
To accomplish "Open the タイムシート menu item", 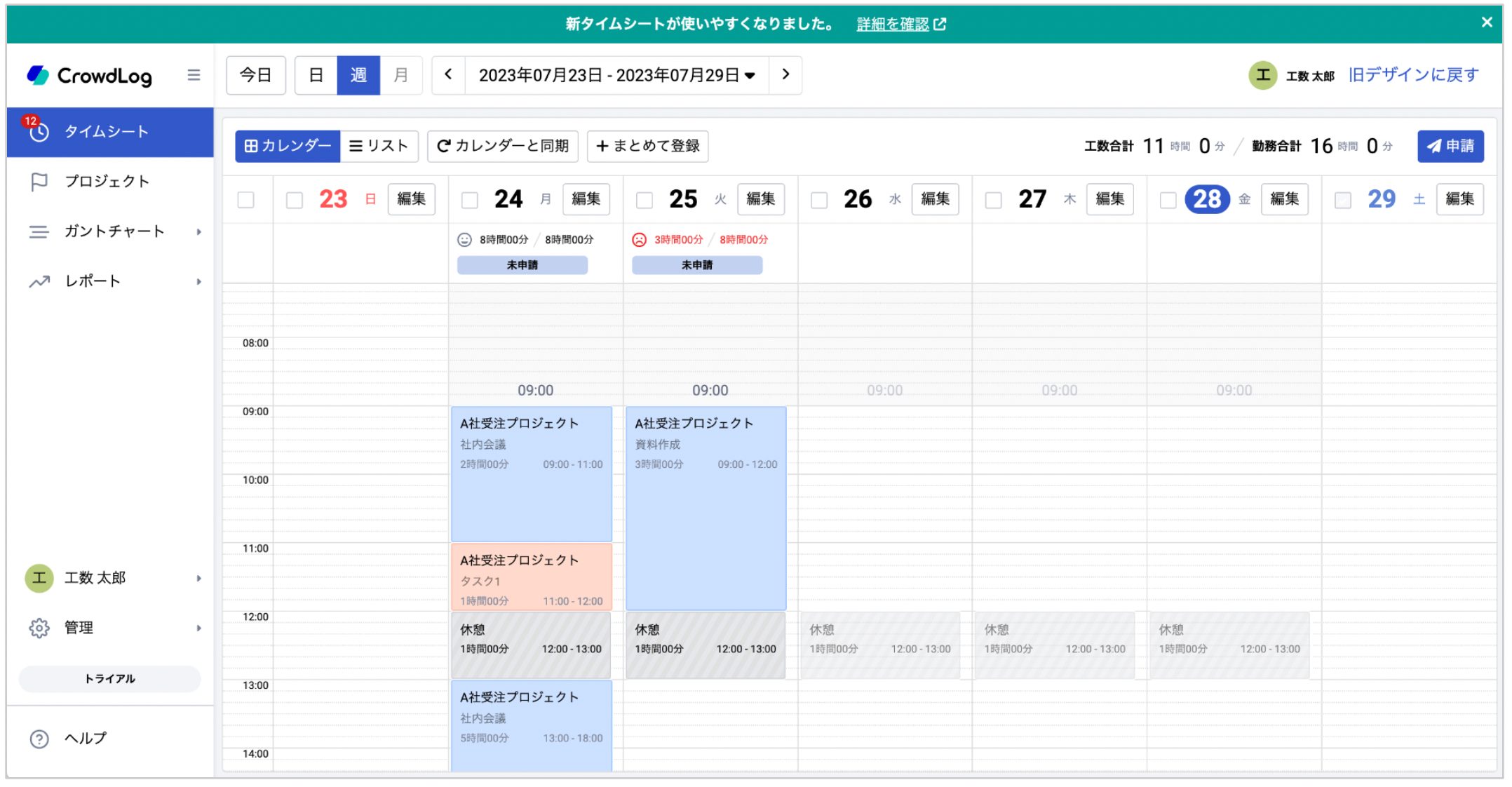I will 110,132.
